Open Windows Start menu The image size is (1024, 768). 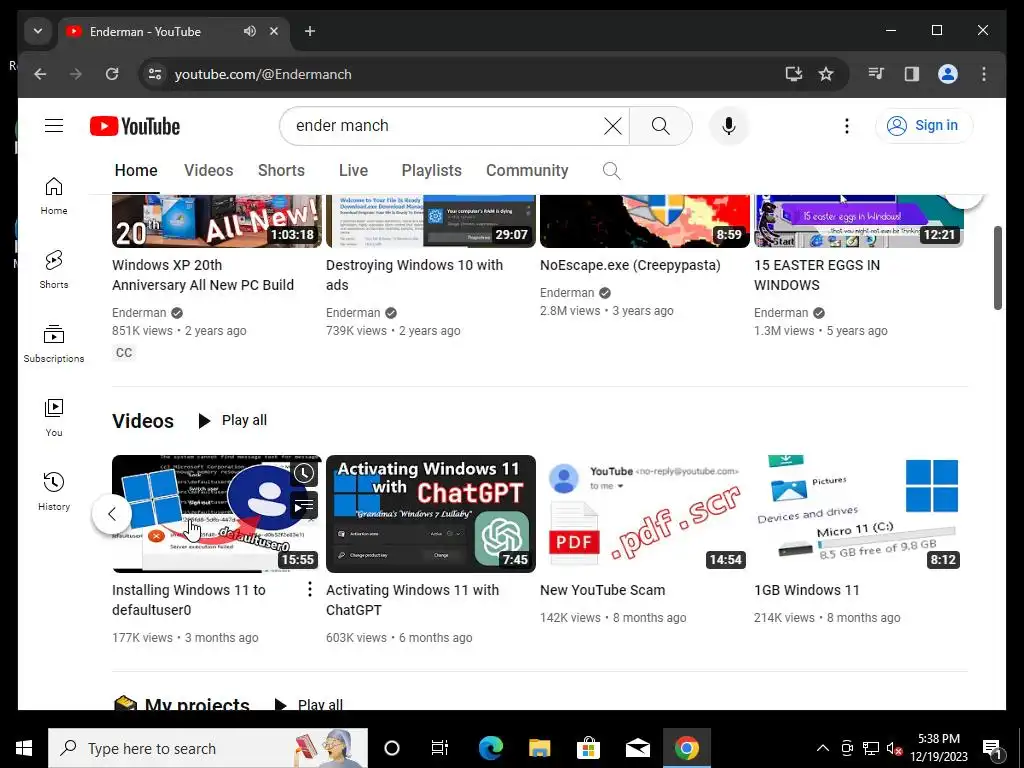24,748
